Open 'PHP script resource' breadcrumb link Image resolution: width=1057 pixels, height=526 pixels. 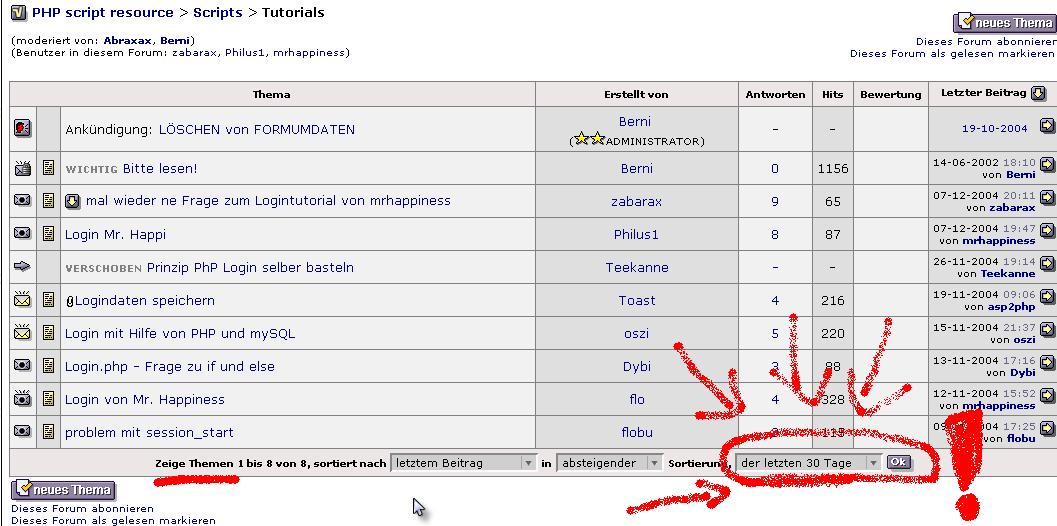pyautogui.click(x=103, y=13)
